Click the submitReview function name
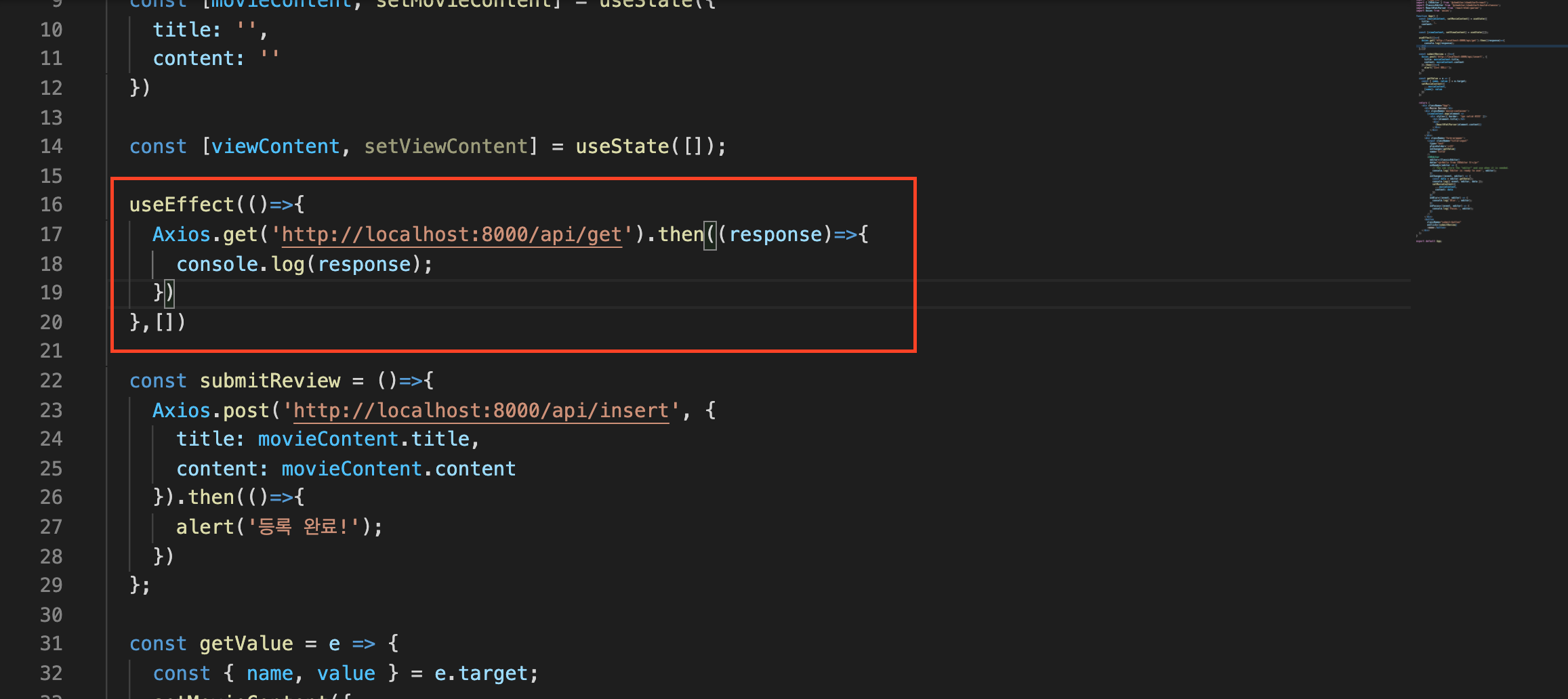Image resolution: width=1568 pixels, height=699 pixels. [270, 381]
